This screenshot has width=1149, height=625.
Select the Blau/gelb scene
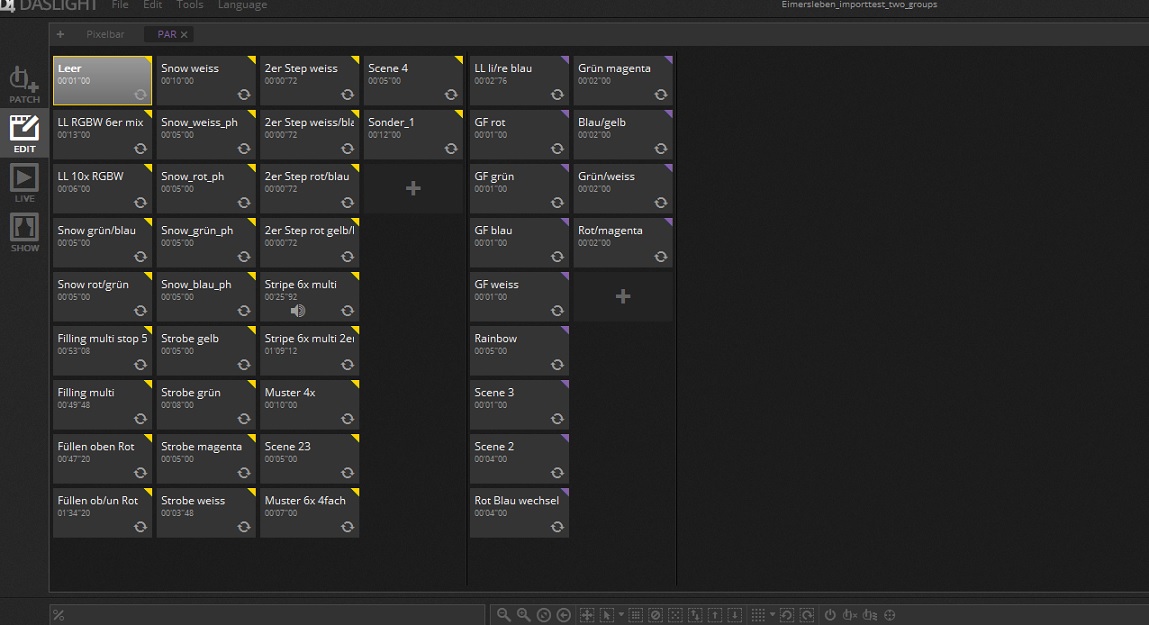[623, 135]
